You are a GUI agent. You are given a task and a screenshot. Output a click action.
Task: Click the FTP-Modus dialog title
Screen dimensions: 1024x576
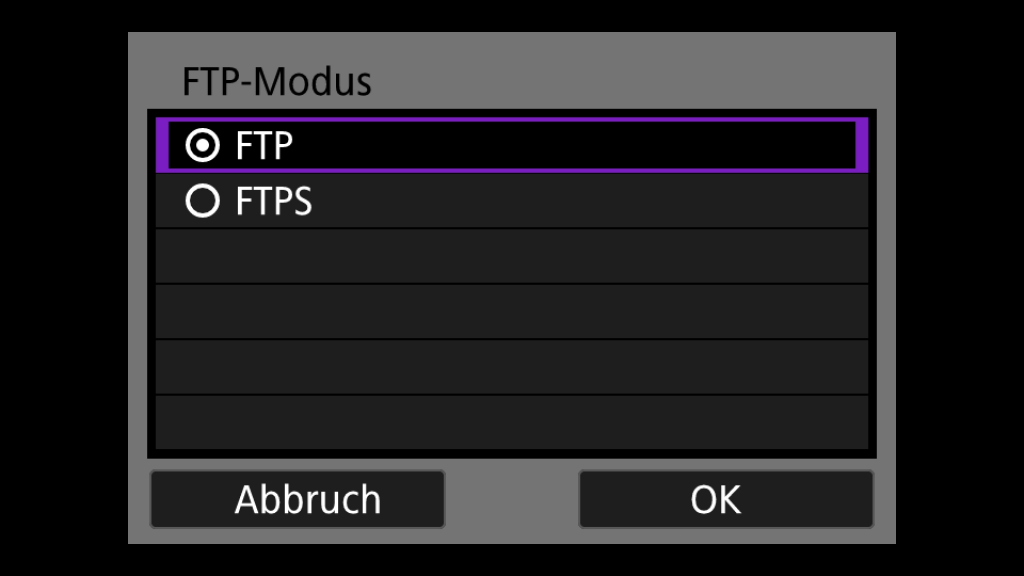pos(277,82)
